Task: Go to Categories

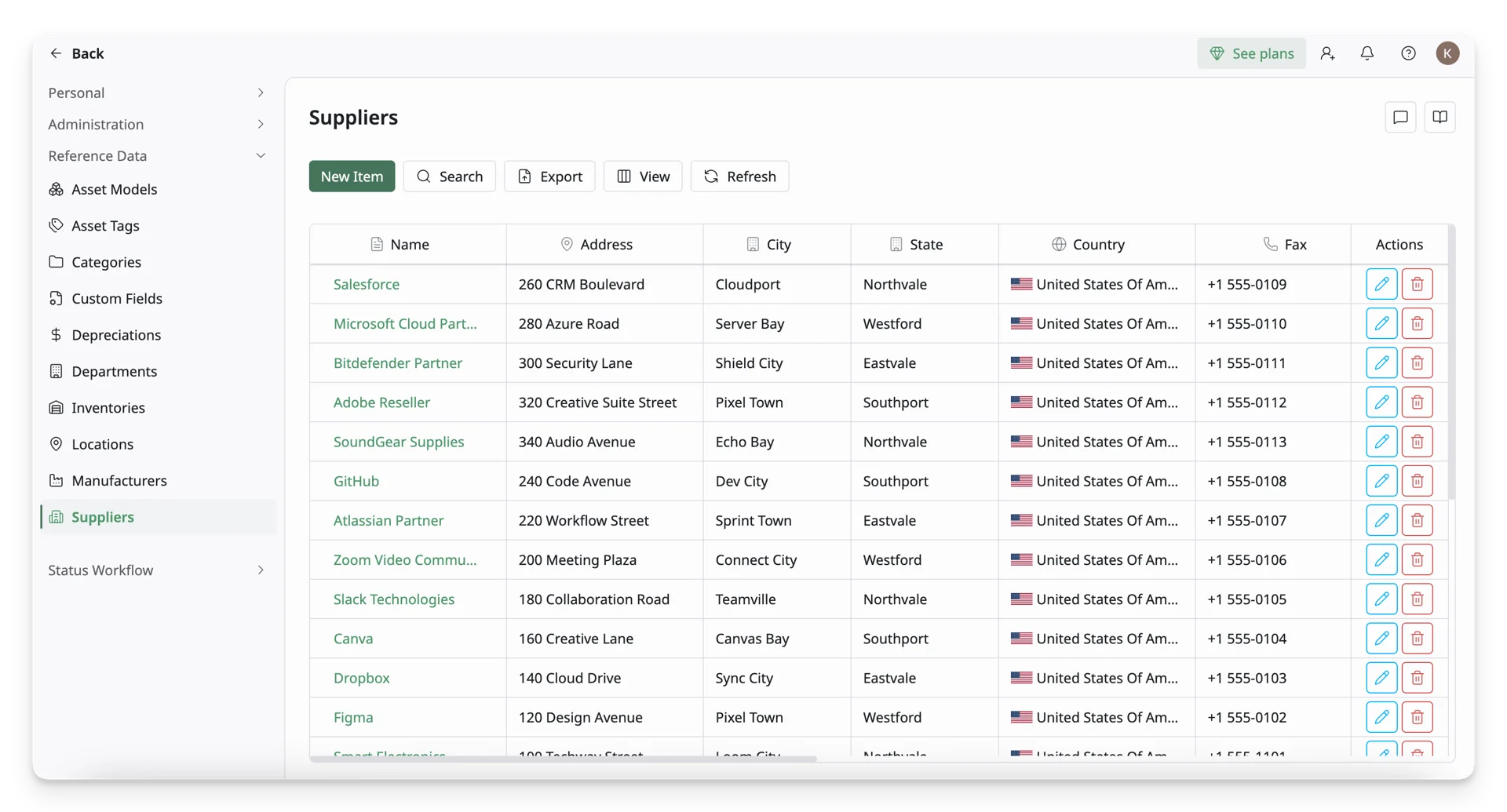Action: click(157, 262)
